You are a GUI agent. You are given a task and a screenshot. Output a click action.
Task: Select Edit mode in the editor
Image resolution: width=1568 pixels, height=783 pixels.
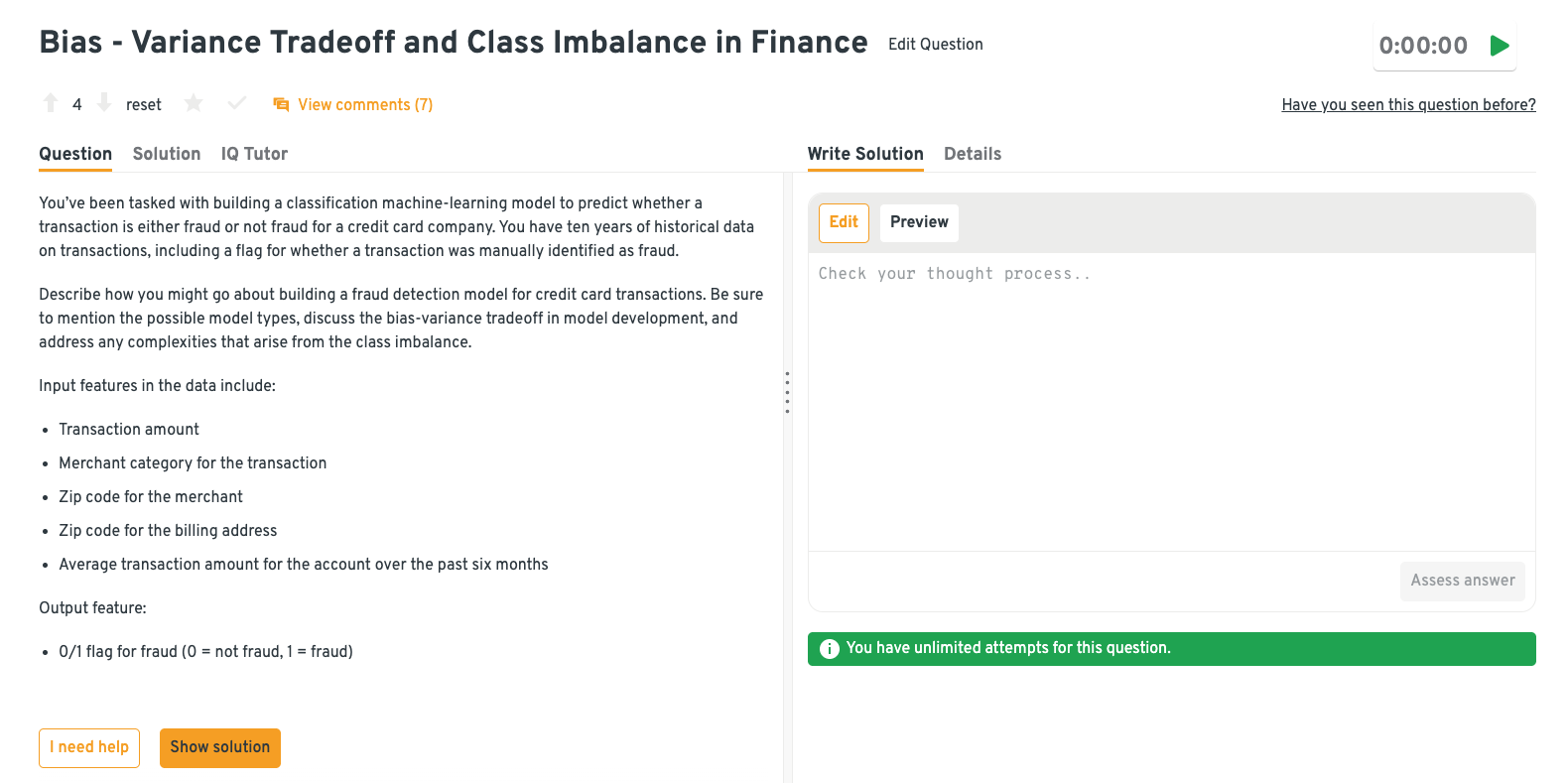point(844,222)
